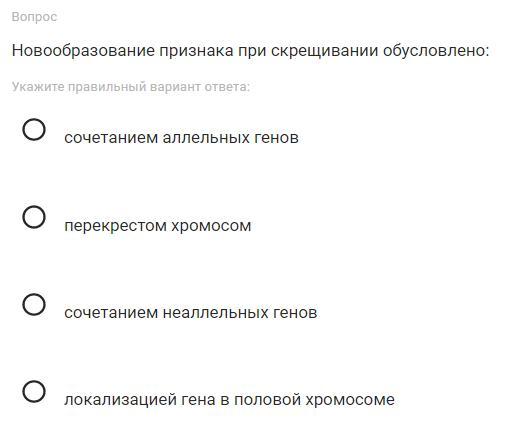Click the word 'обусловлено:' in the question
This screenshot has width=505, height=447.
pos(436,51)
